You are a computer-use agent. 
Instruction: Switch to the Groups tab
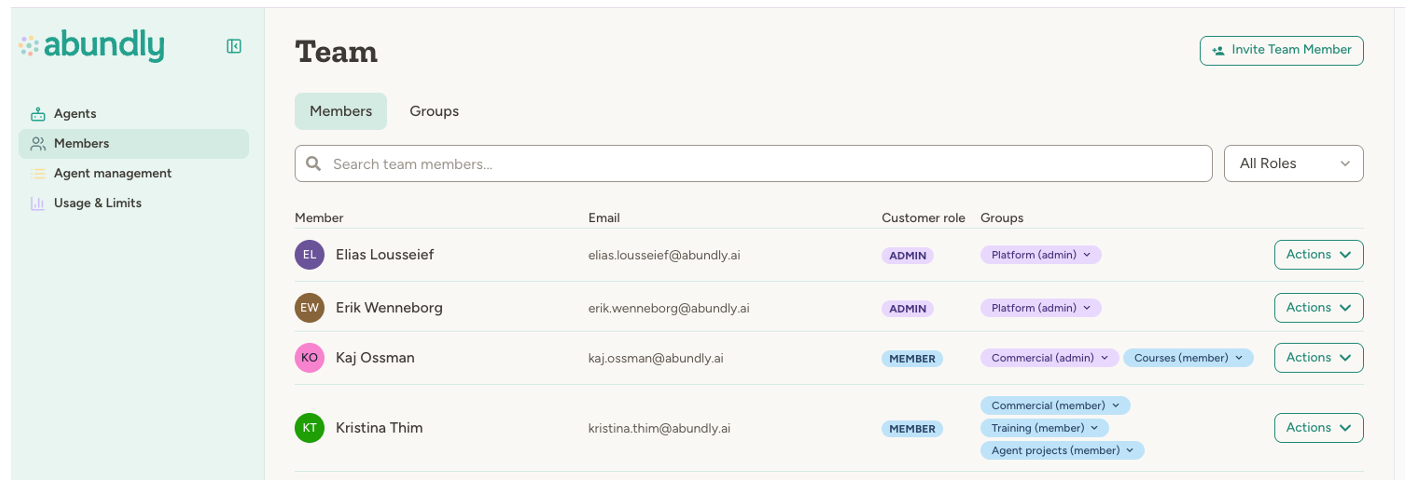point(434,111)
